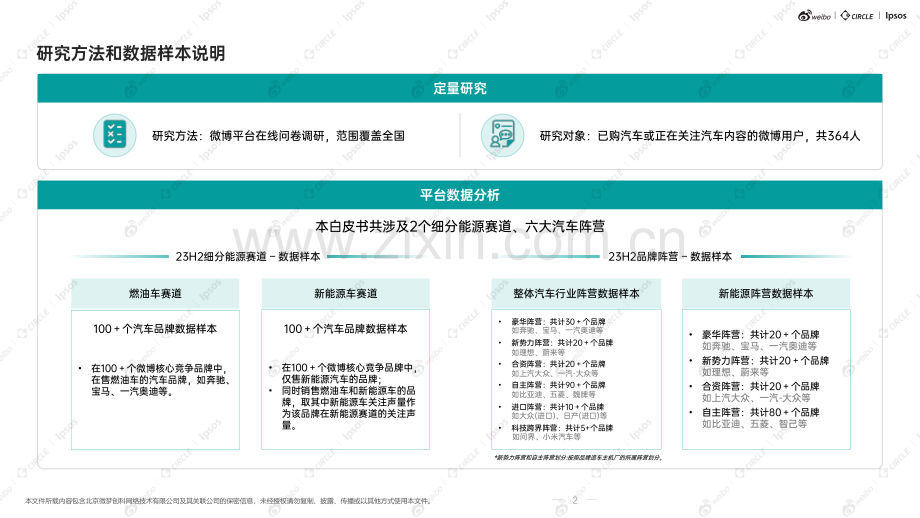Click the slide title 研究方法和数据样本说明
This screenshot has width=920, height=518.
click(131, 53)
